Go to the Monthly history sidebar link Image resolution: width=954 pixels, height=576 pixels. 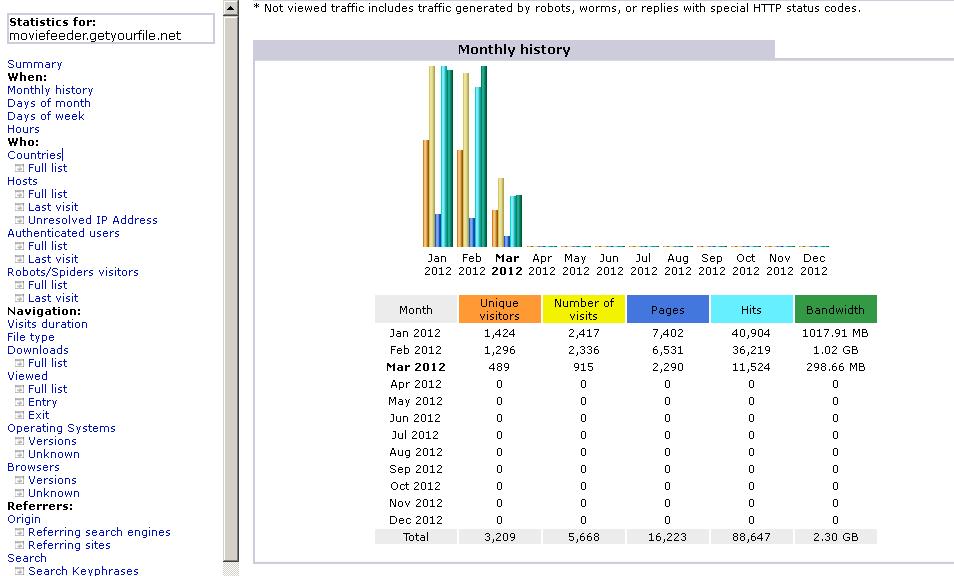click(50, 90)
